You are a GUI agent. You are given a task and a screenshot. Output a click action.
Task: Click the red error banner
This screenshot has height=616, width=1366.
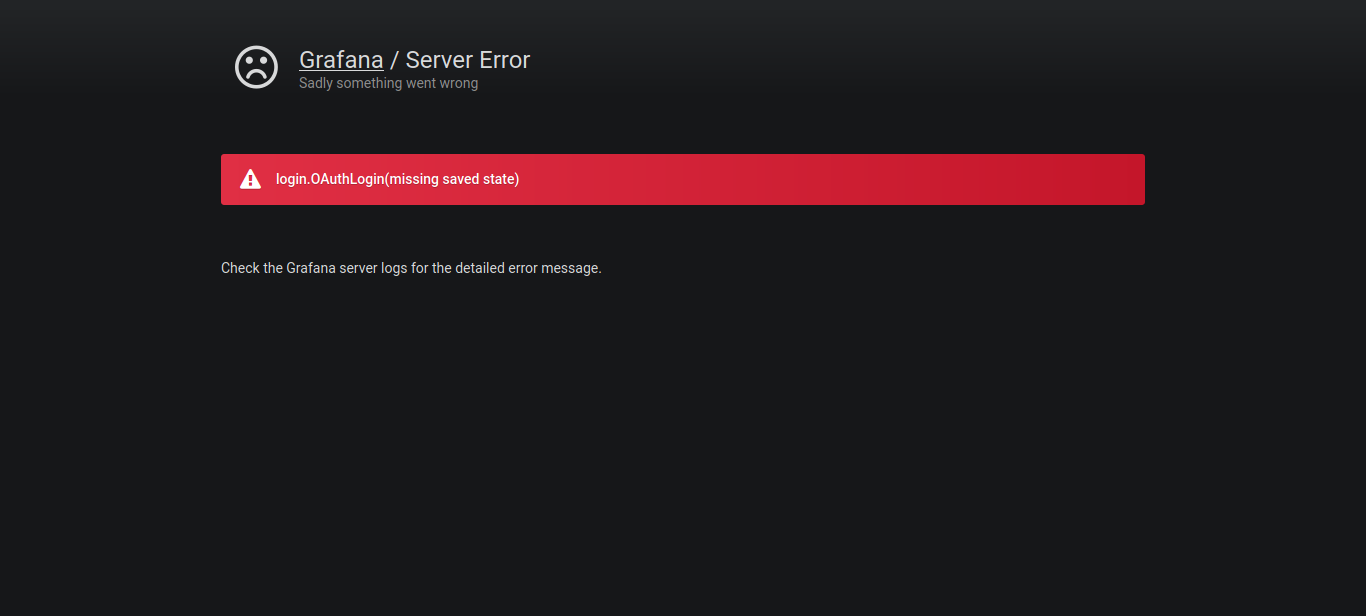tap(683, 179)
